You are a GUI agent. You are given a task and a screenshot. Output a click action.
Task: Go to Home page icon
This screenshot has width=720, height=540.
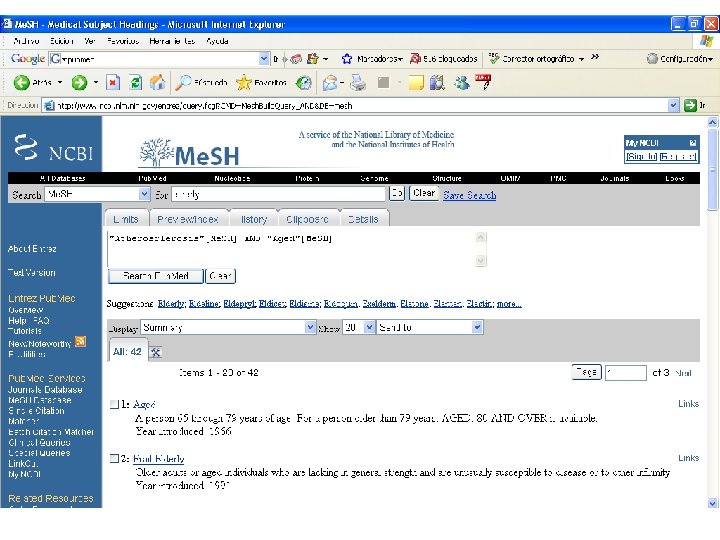pyautogui.click(x=158, y=83)
